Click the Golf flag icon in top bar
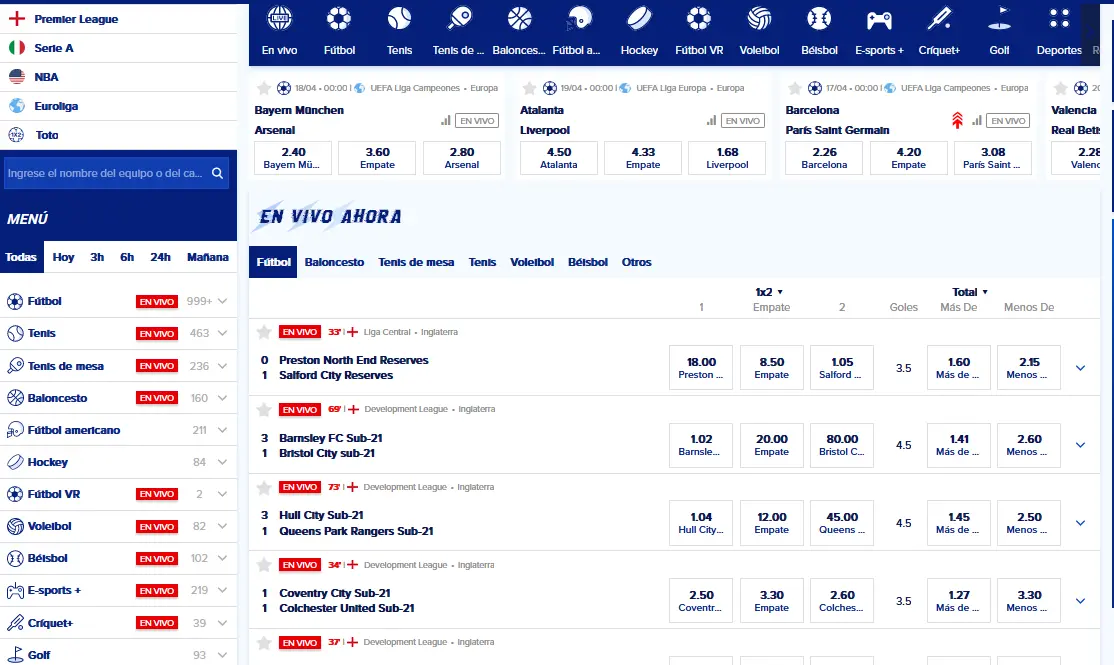This screenshot has height=665, width=1114. 999,19
